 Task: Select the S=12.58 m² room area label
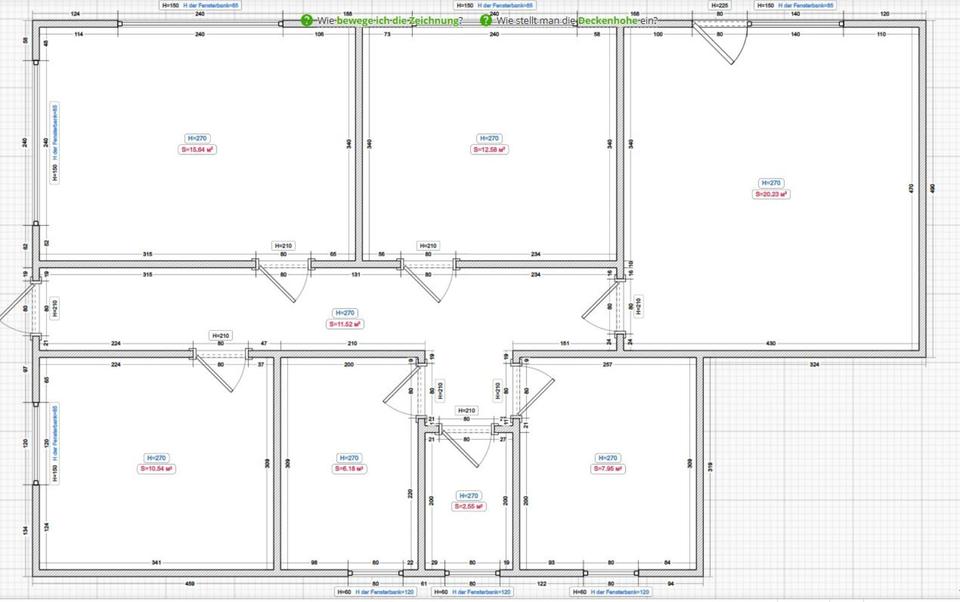click(489, 150)
